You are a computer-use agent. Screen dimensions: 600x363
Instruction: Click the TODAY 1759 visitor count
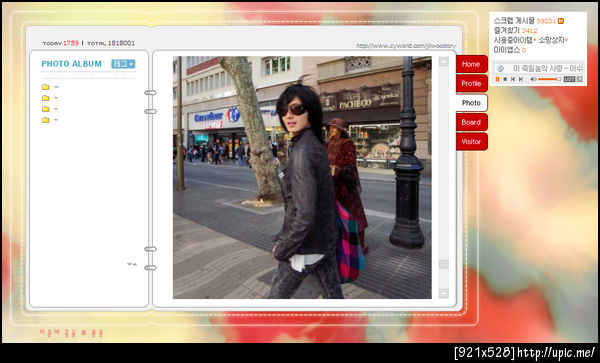coord(61,43)
